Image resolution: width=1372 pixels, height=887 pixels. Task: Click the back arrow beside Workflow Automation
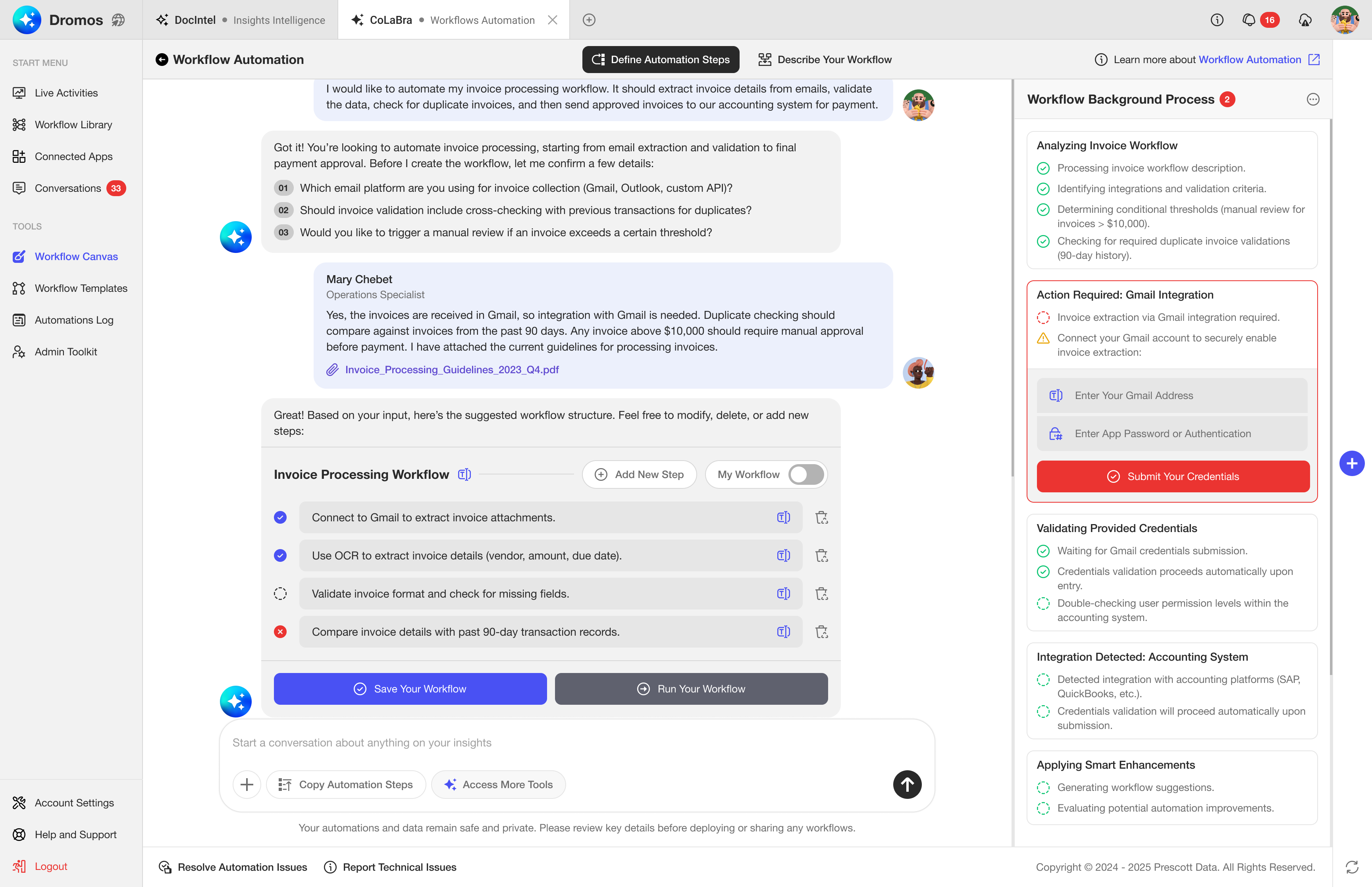162,60
